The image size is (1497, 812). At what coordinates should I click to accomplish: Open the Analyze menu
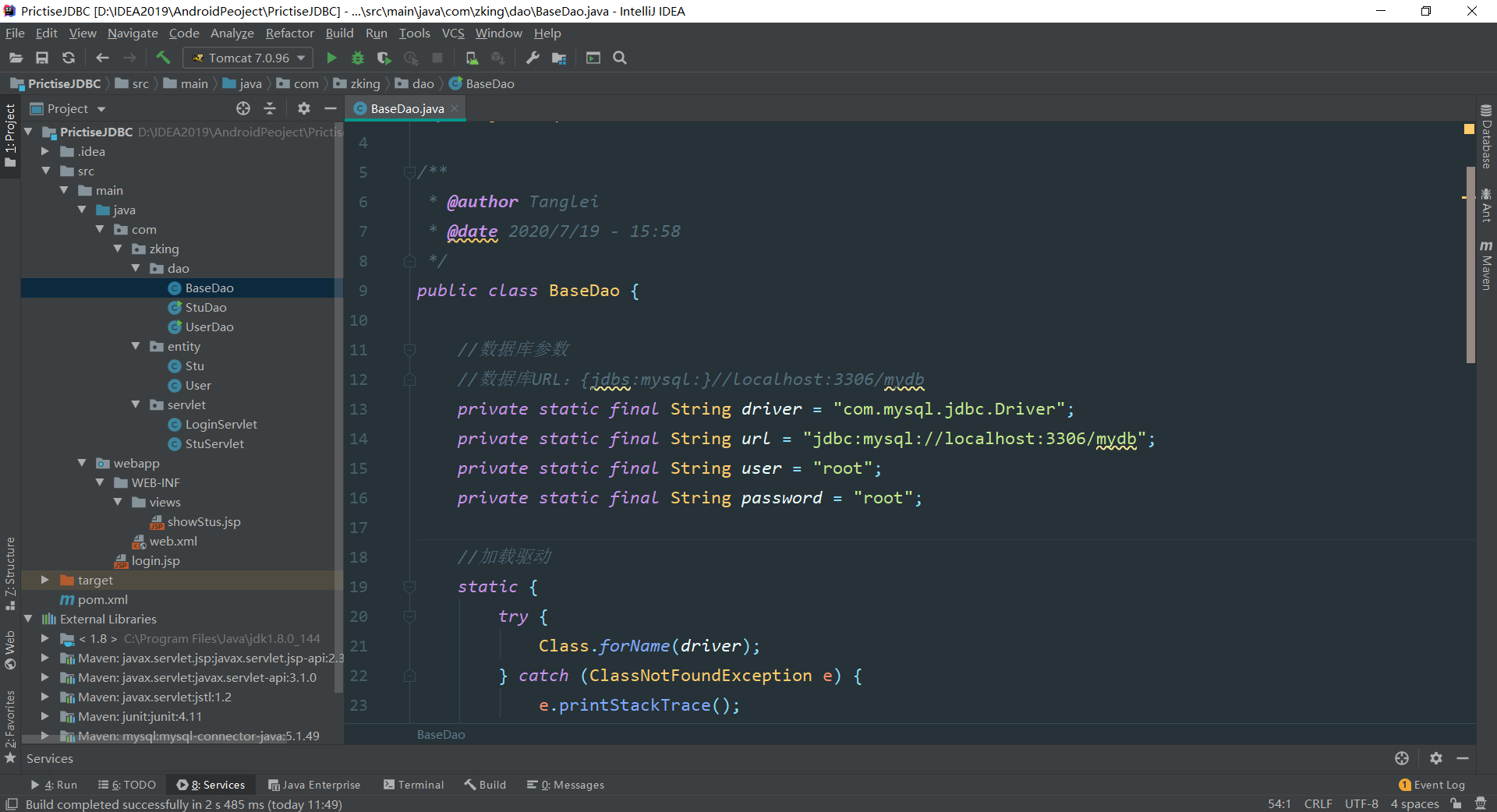(x=232, y=33)
